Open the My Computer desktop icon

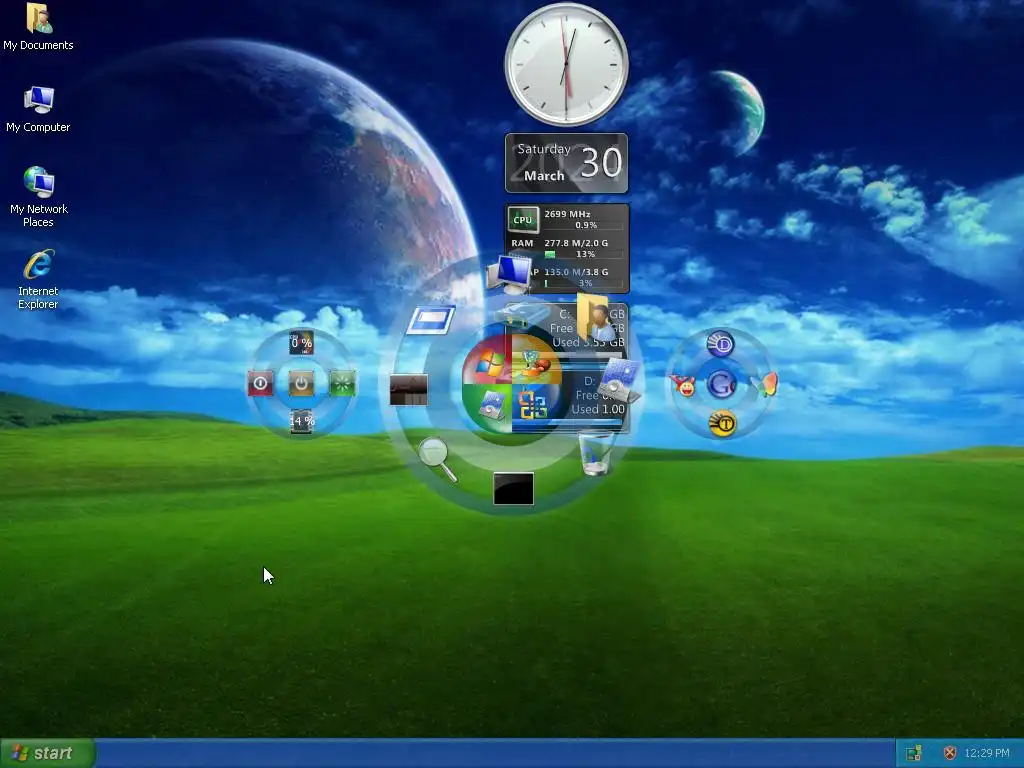(38, 109)
